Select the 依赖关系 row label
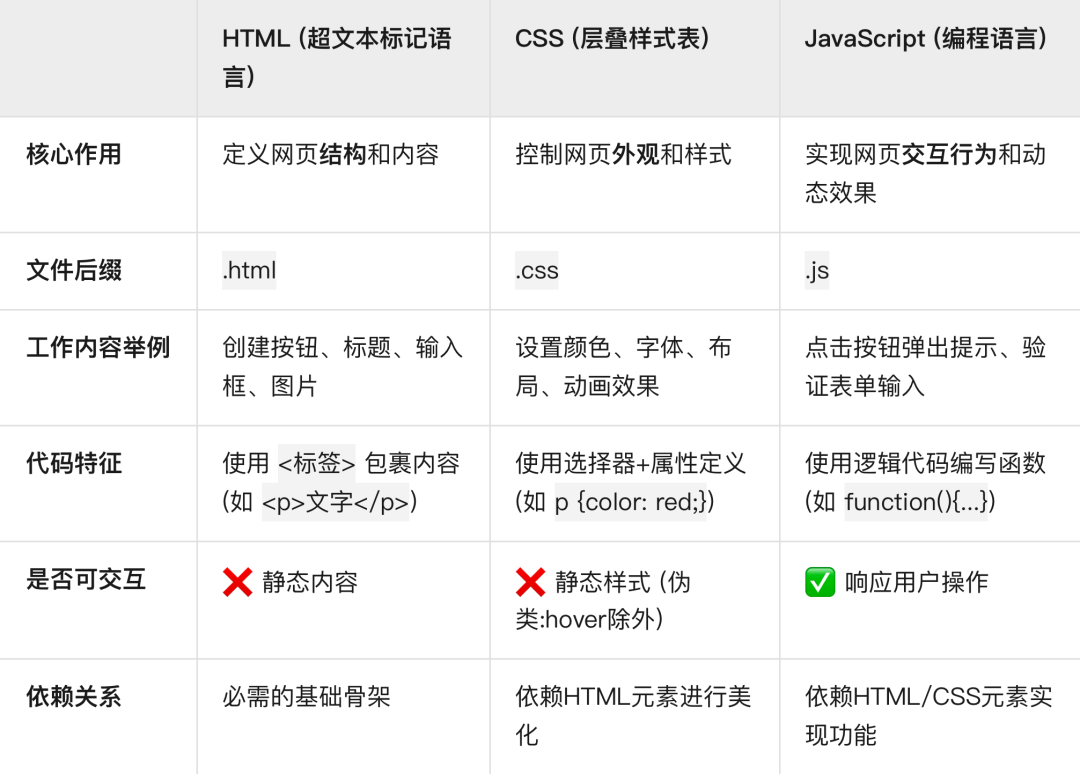Viewport: 1080px width, 774px height. [x=74, y=696]
